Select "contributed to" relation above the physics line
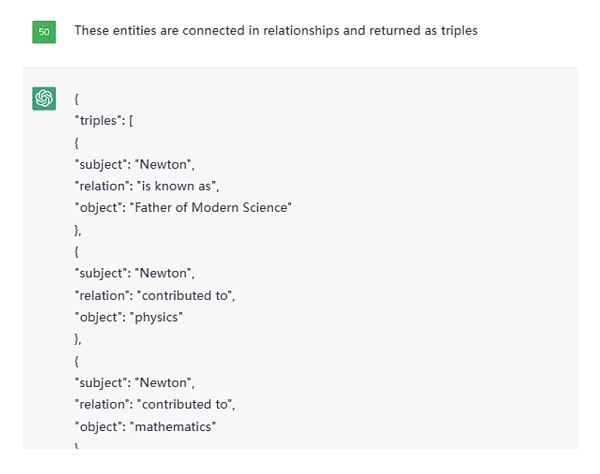The image size is (600, 474). coord(155,295)
